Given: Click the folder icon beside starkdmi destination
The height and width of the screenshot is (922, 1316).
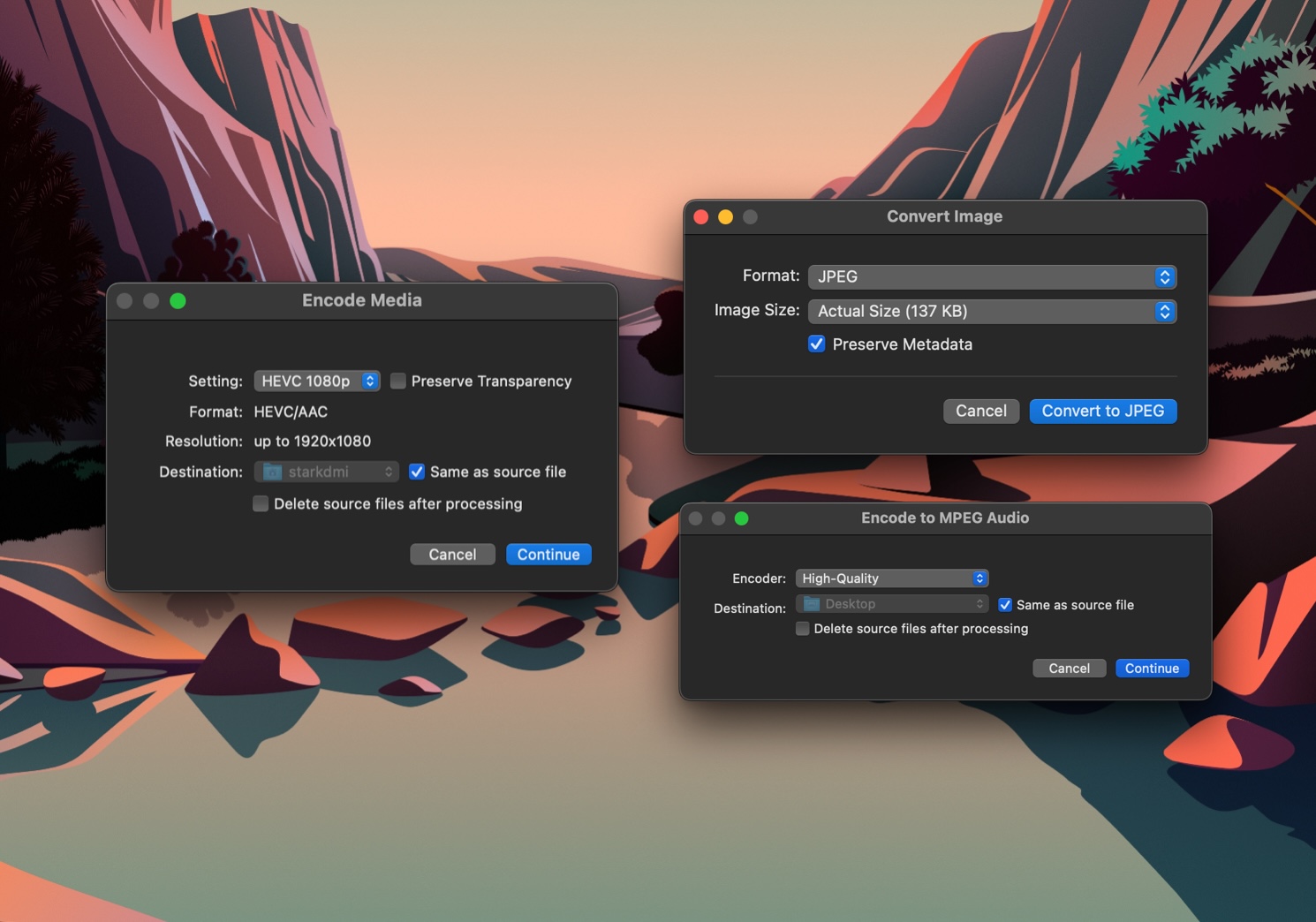Looking at the screenshot, I should click(271, 472).
